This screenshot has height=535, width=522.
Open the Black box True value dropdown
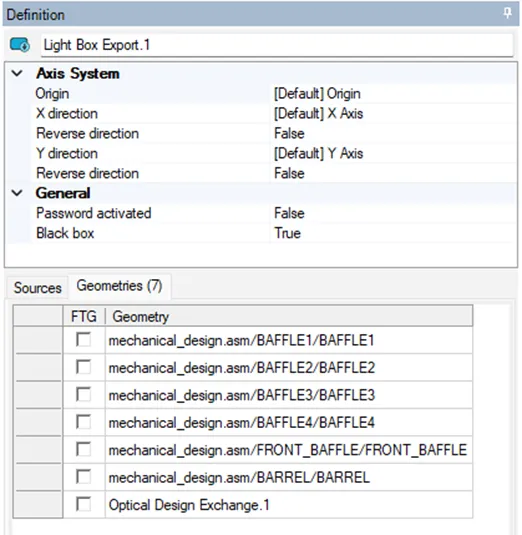(392, 233)
